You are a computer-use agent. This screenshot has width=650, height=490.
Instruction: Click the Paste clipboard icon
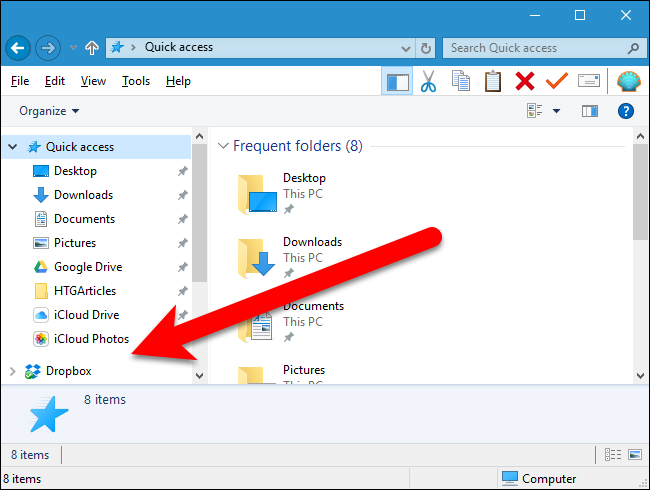tap(493, 81)
